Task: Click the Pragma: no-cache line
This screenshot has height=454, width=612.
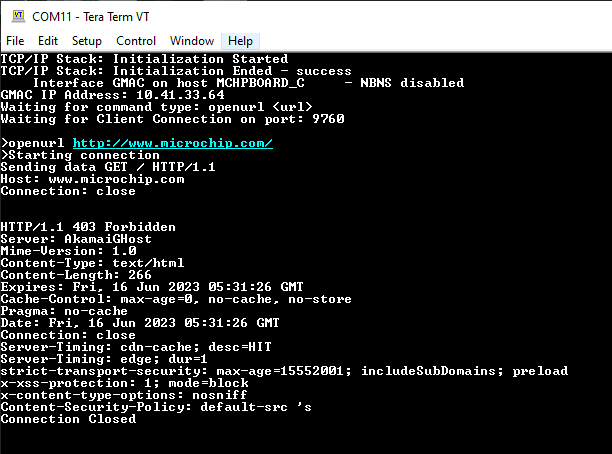Action: coord(64,311)
